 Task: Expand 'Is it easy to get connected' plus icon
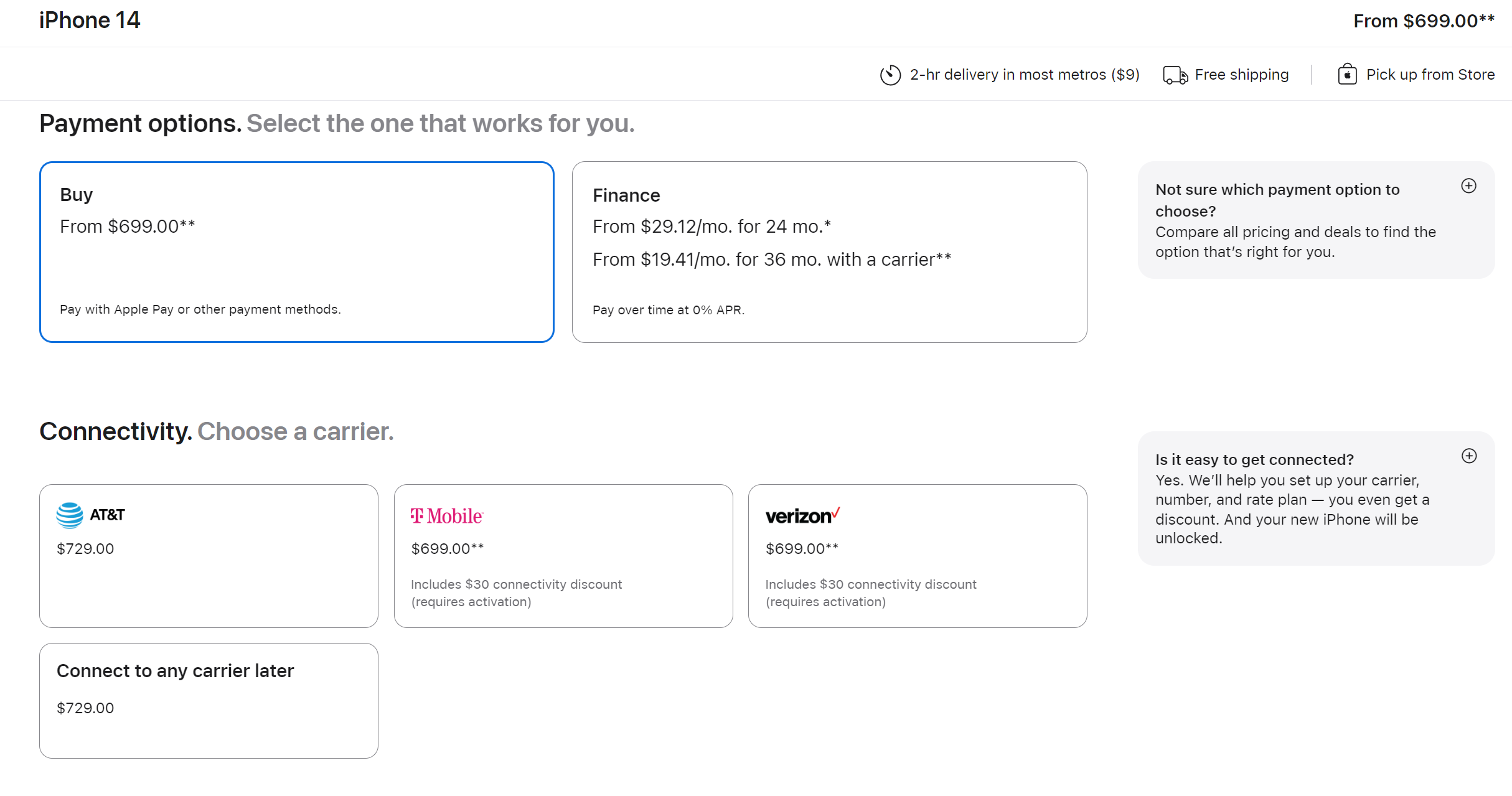pyautogui.click(x=1469, y=456)
